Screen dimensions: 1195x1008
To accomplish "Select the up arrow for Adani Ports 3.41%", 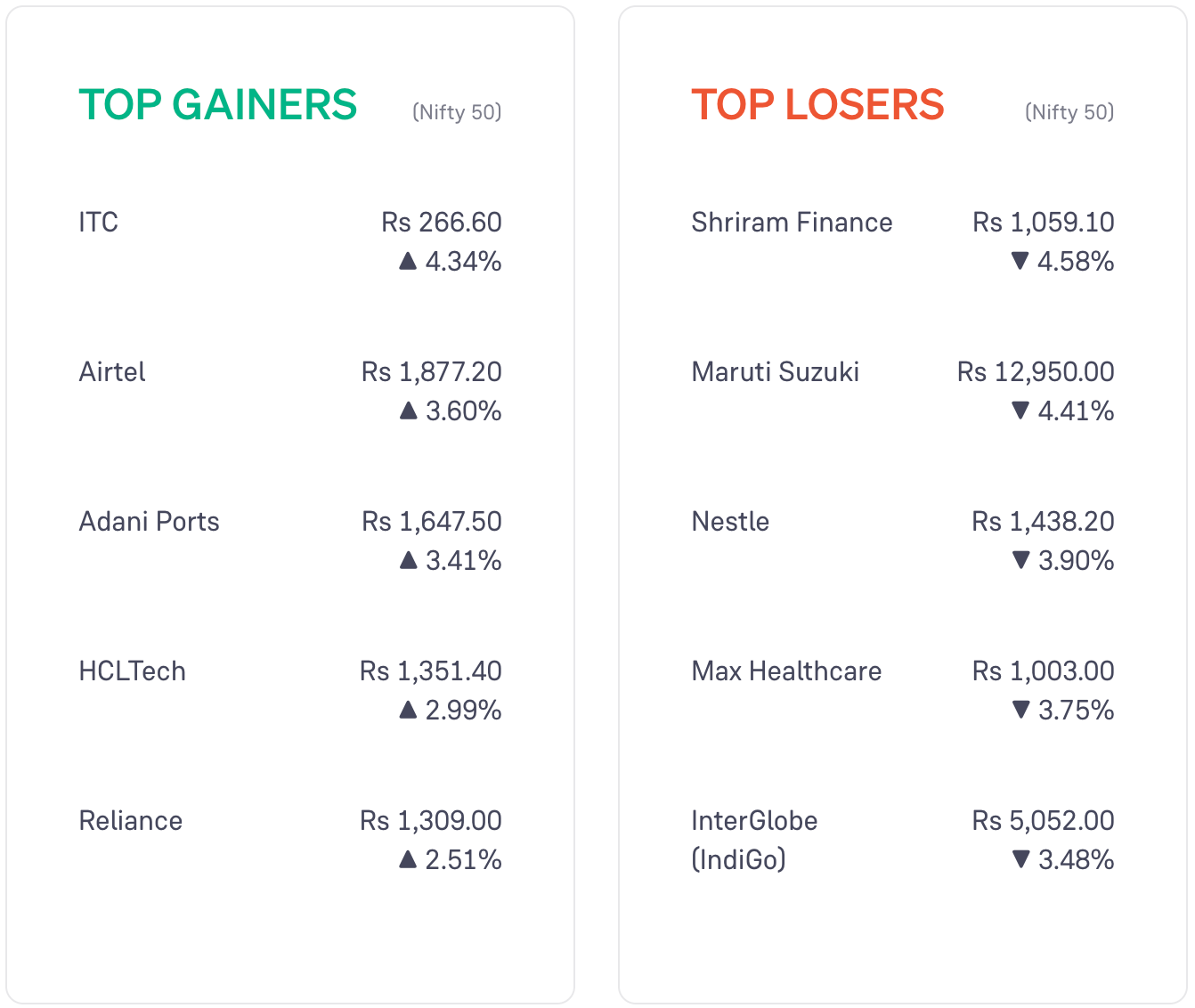I will pos(408,560).
